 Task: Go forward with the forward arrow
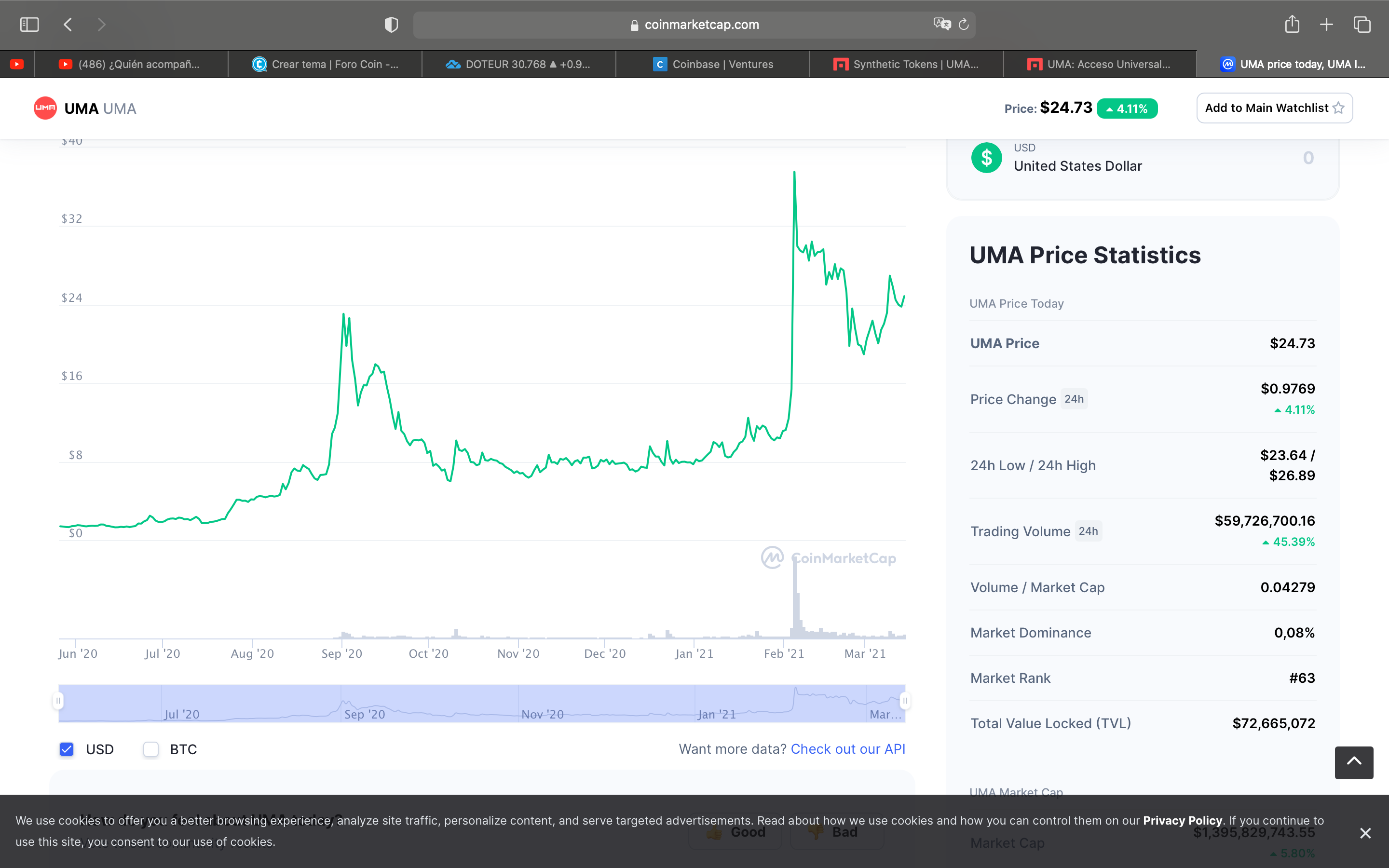pyautogui.click(x=102, y=25)
